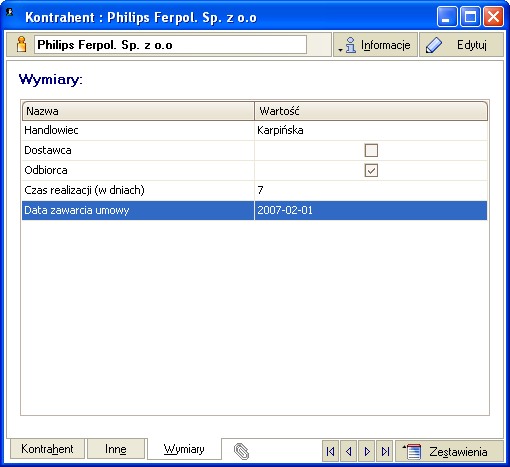Viewport: 510px width, 467px height.
Task: Go to the previous record
Action: 349,452
